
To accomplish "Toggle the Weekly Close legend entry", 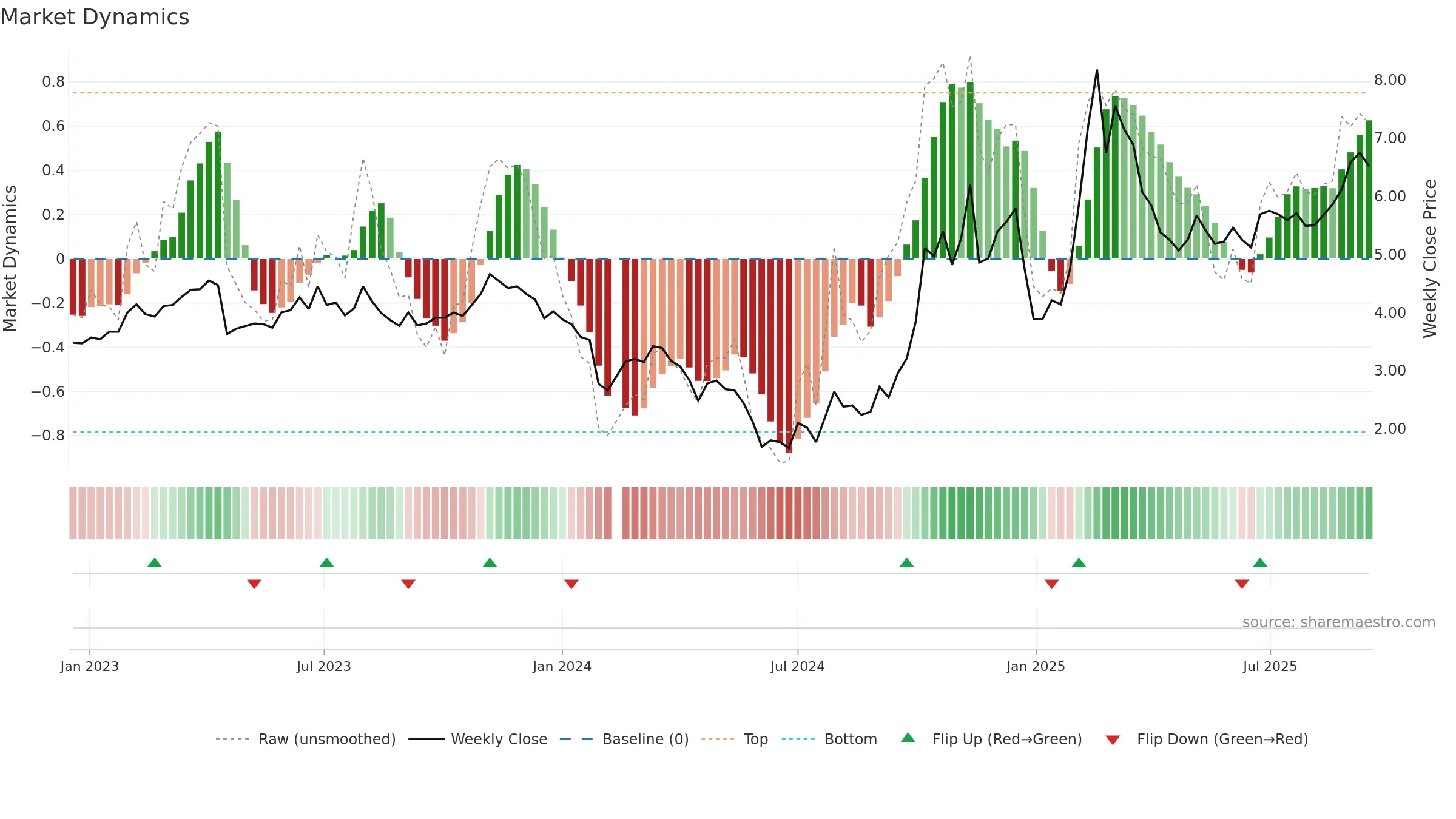I will [499, 739].
